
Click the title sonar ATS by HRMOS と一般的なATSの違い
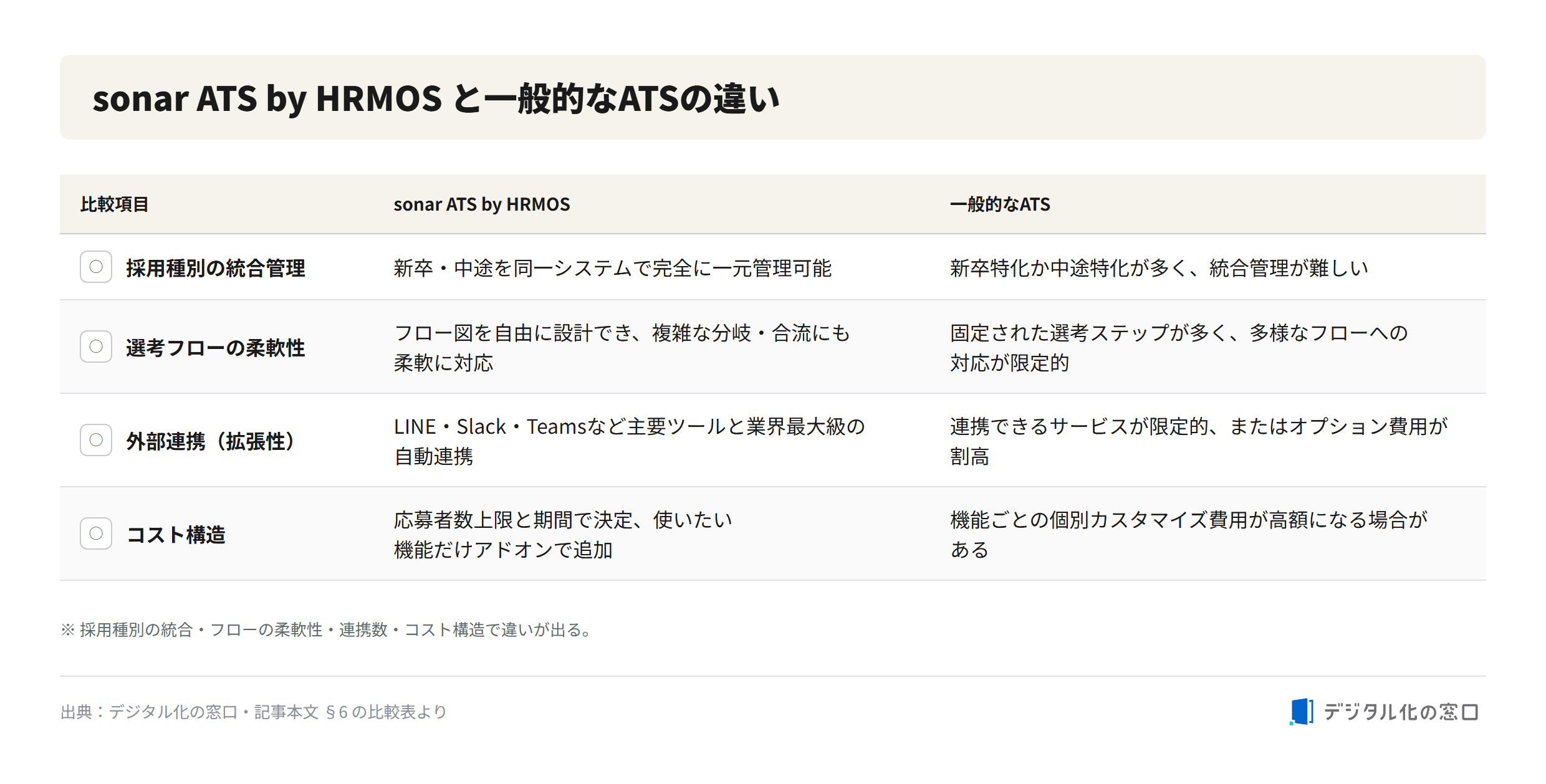(x=436, y=98)
